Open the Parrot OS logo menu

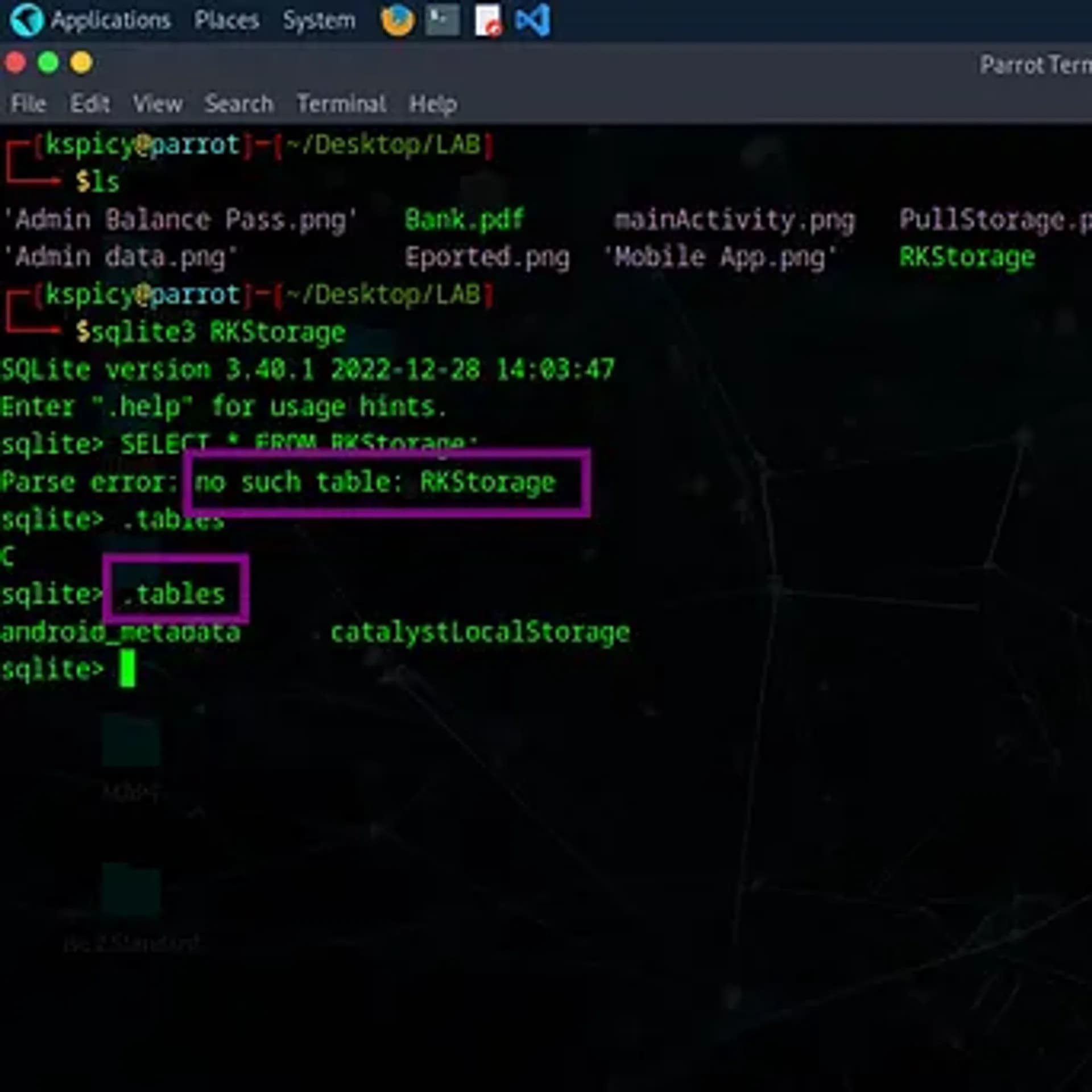pyautogui.click(x=26, y=20)
